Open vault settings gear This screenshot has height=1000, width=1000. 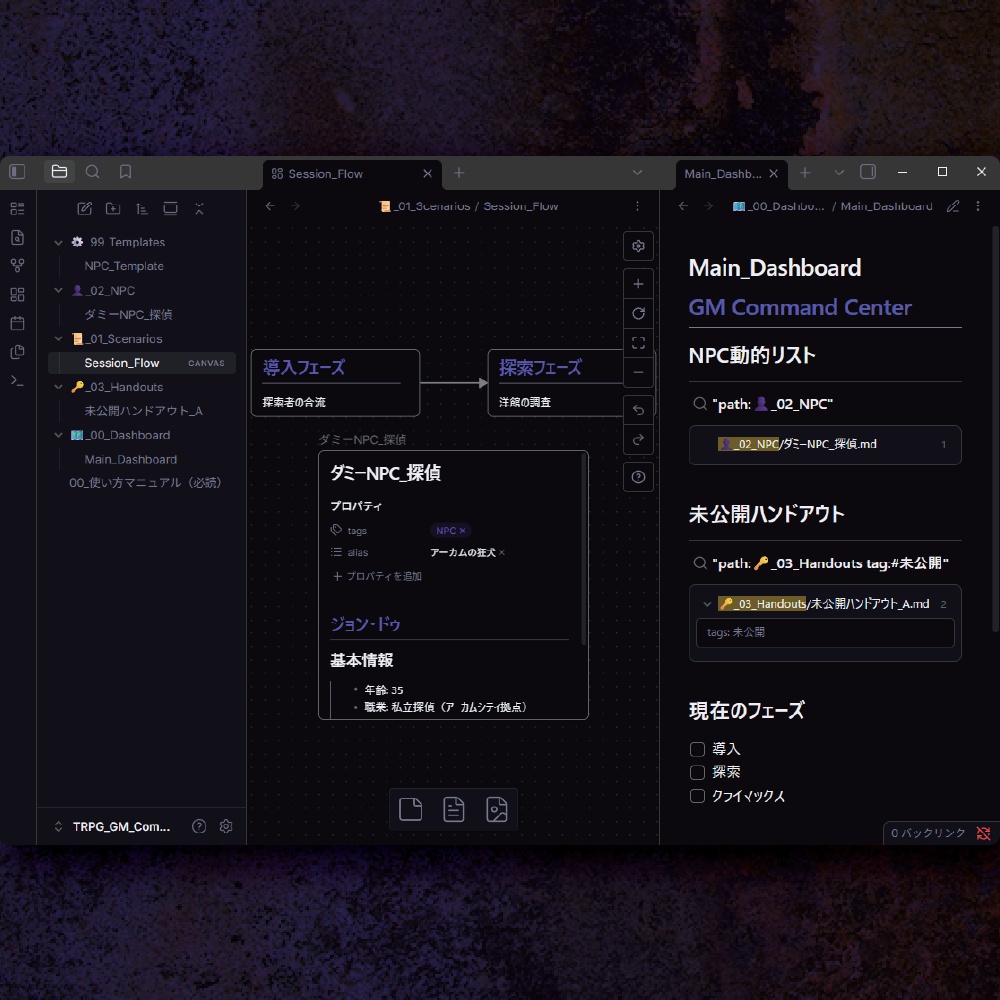(x=226, y=827)
